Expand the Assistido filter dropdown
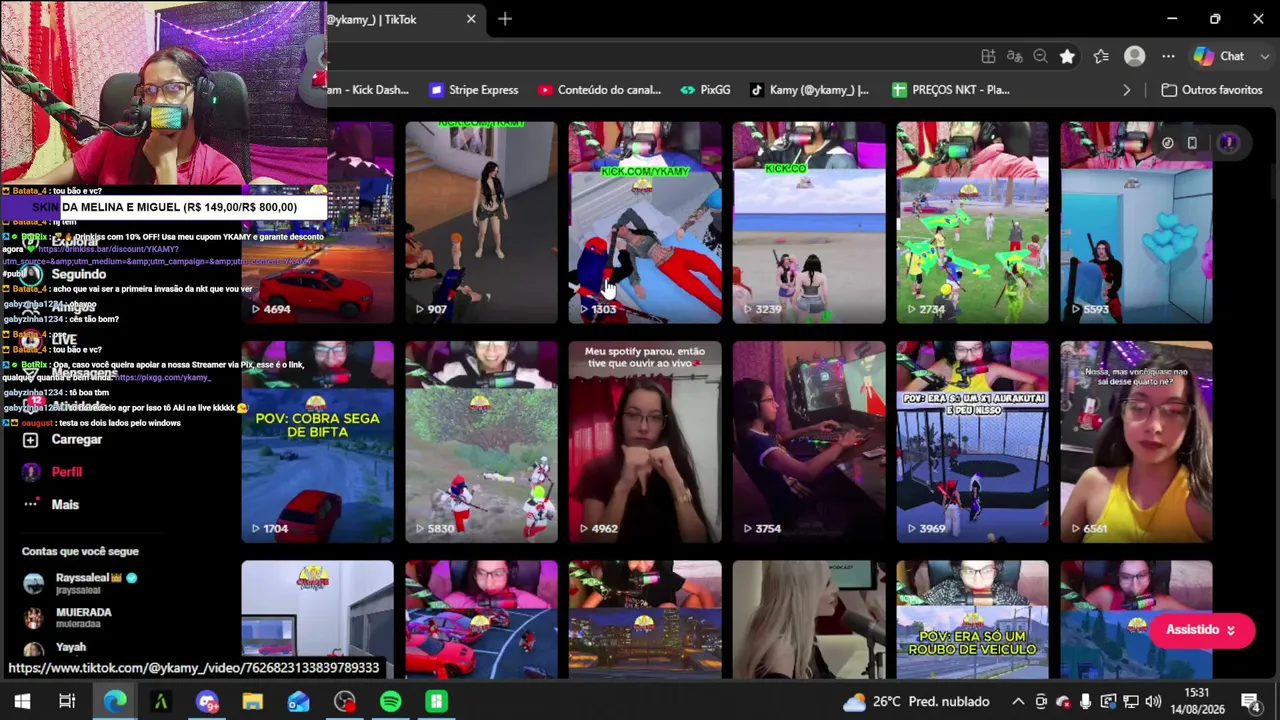 pos(1201,630)
